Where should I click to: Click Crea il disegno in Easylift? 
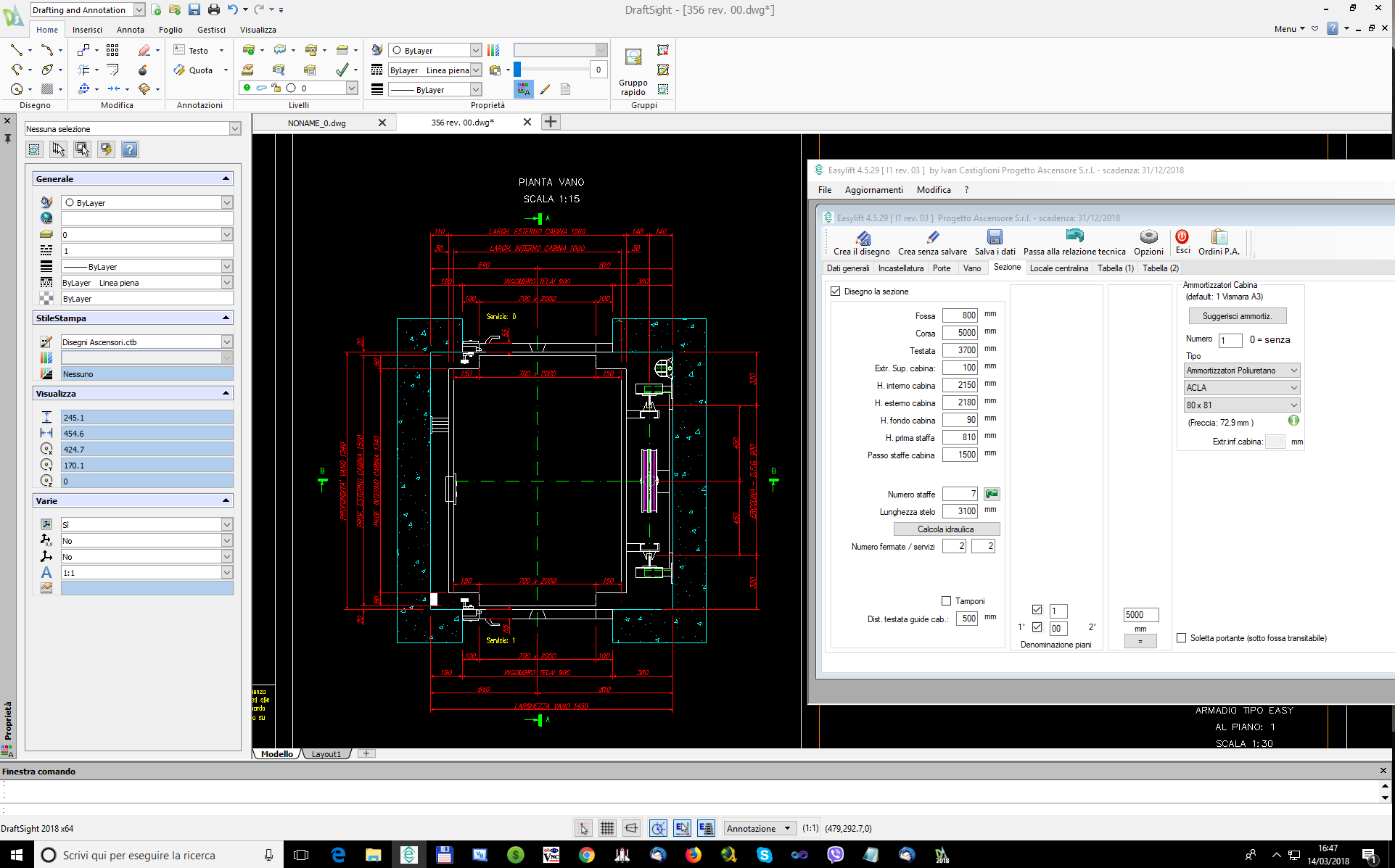coord(862,243)
